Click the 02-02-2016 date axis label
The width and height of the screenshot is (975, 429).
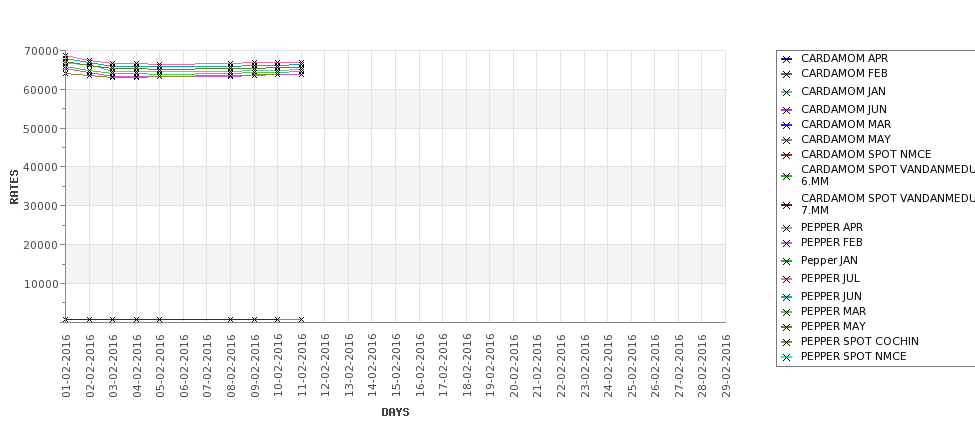click(x=90, y=366)
